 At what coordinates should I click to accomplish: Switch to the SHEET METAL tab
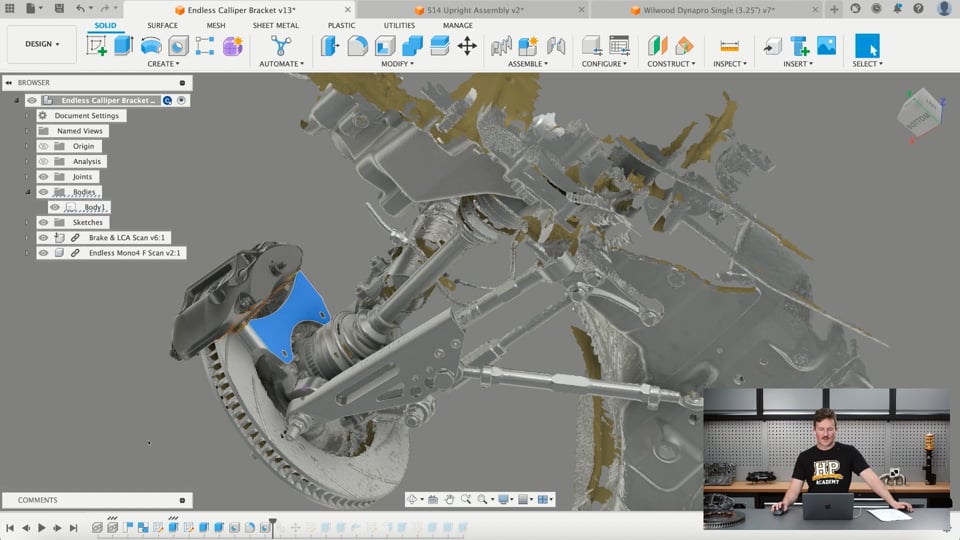coord(276,25)
